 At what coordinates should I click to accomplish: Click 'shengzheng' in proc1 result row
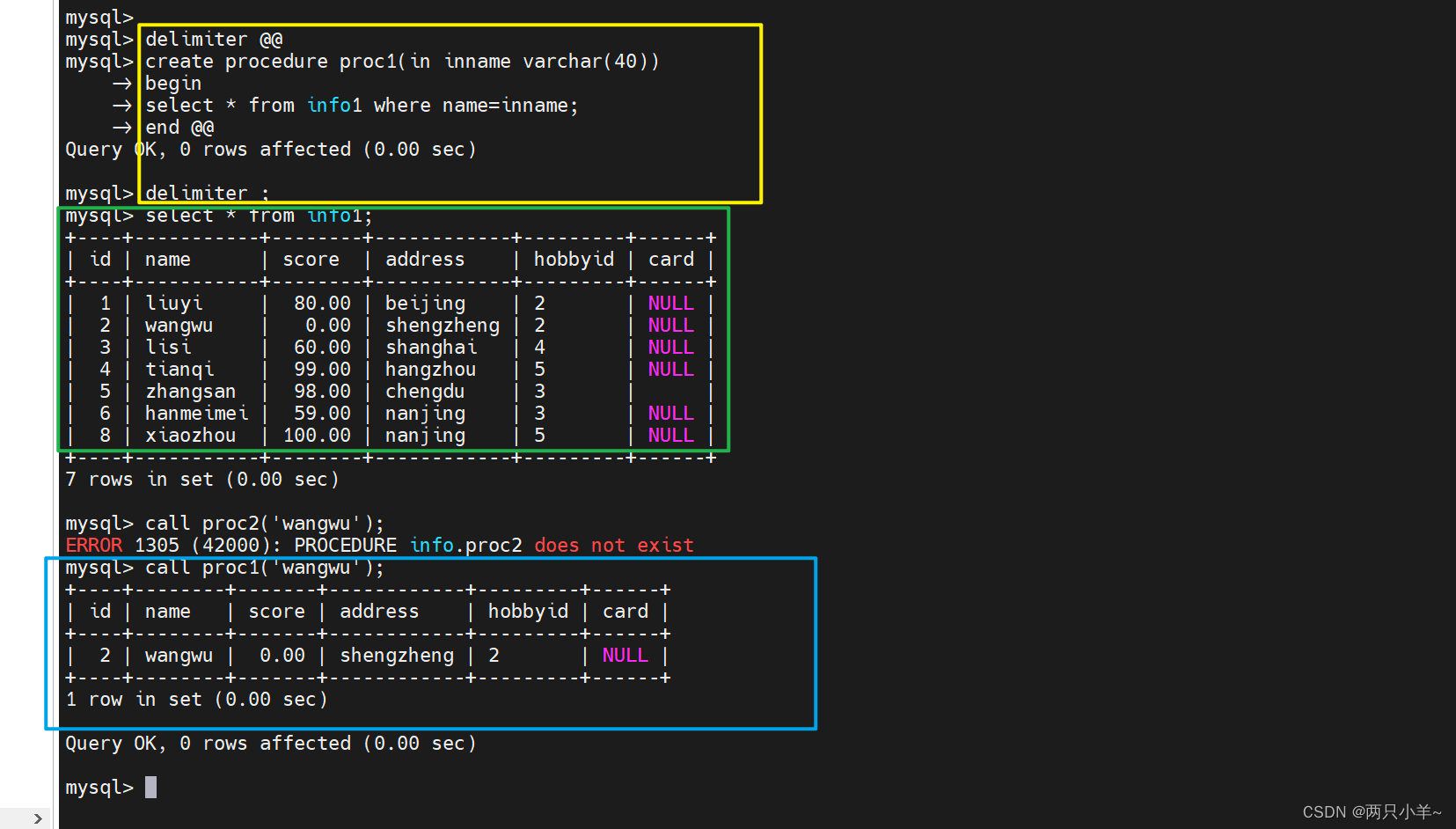click(x=397, y=656)
